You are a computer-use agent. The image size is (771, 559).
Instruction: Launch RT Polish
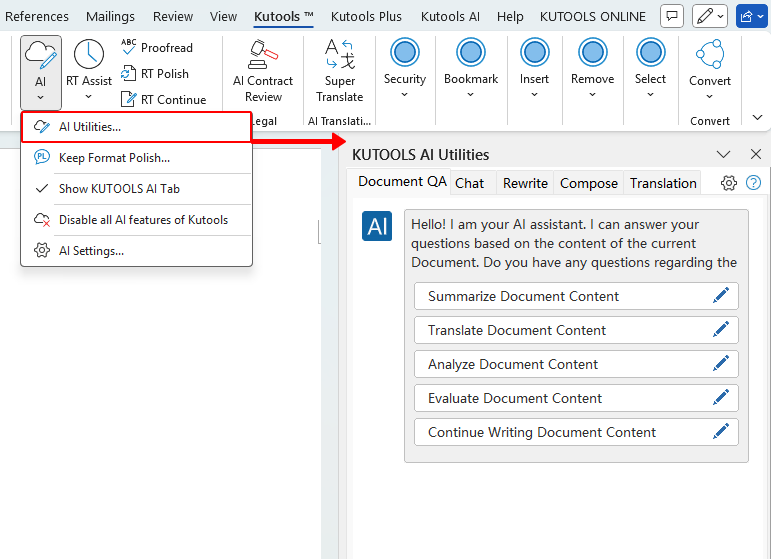pos(155,74)
